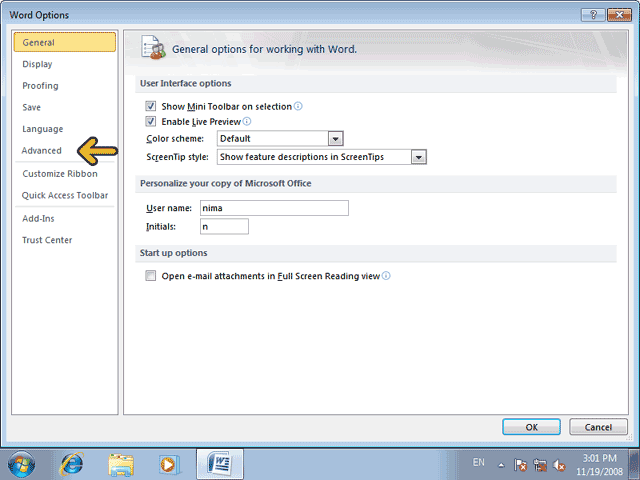Open the network status tray icon
This screenshot has width=640, height=480.
coord(540,465)
